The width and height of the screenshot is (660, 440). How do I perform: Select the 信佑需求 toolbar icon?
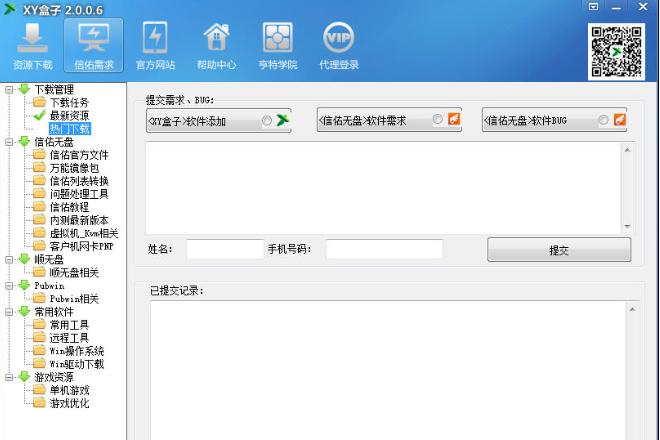click(x=93, y=46)
